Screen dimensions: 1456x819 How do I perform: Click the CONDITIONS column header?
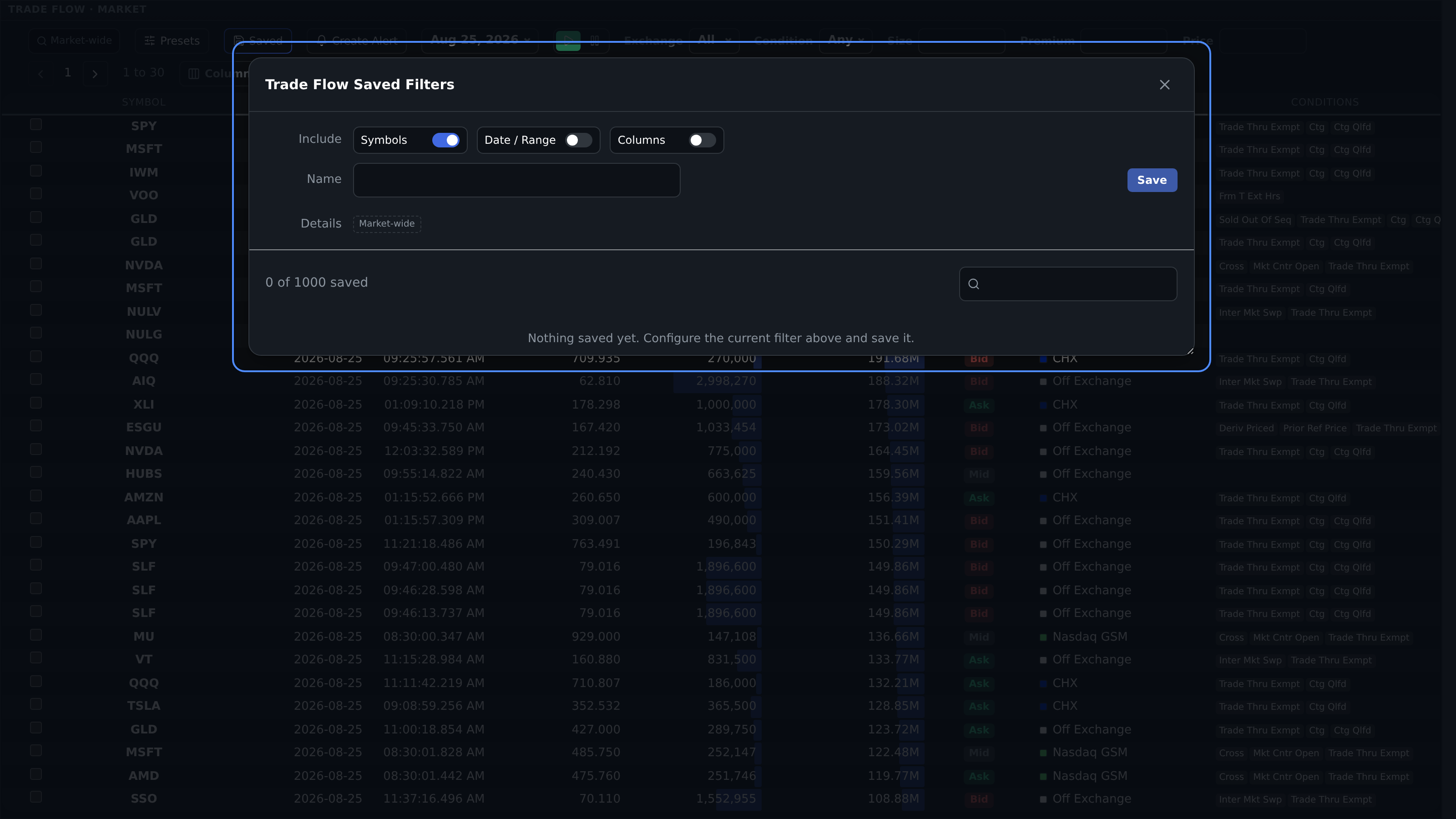coord(1325,102)
